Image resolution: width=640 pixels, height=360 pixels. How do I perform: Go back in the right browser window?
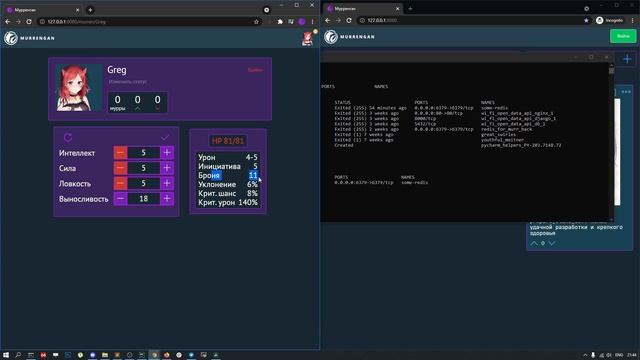coord(328,20)
